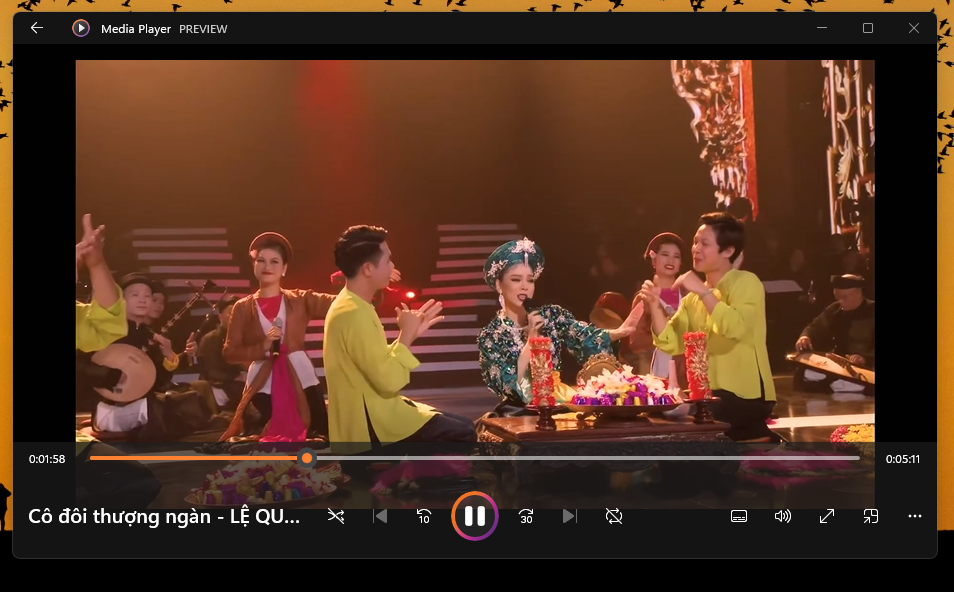Viewport: 954px width, 592px height.
Task: Click the PREVIEW label in title bar
Action: click(203, 29)
